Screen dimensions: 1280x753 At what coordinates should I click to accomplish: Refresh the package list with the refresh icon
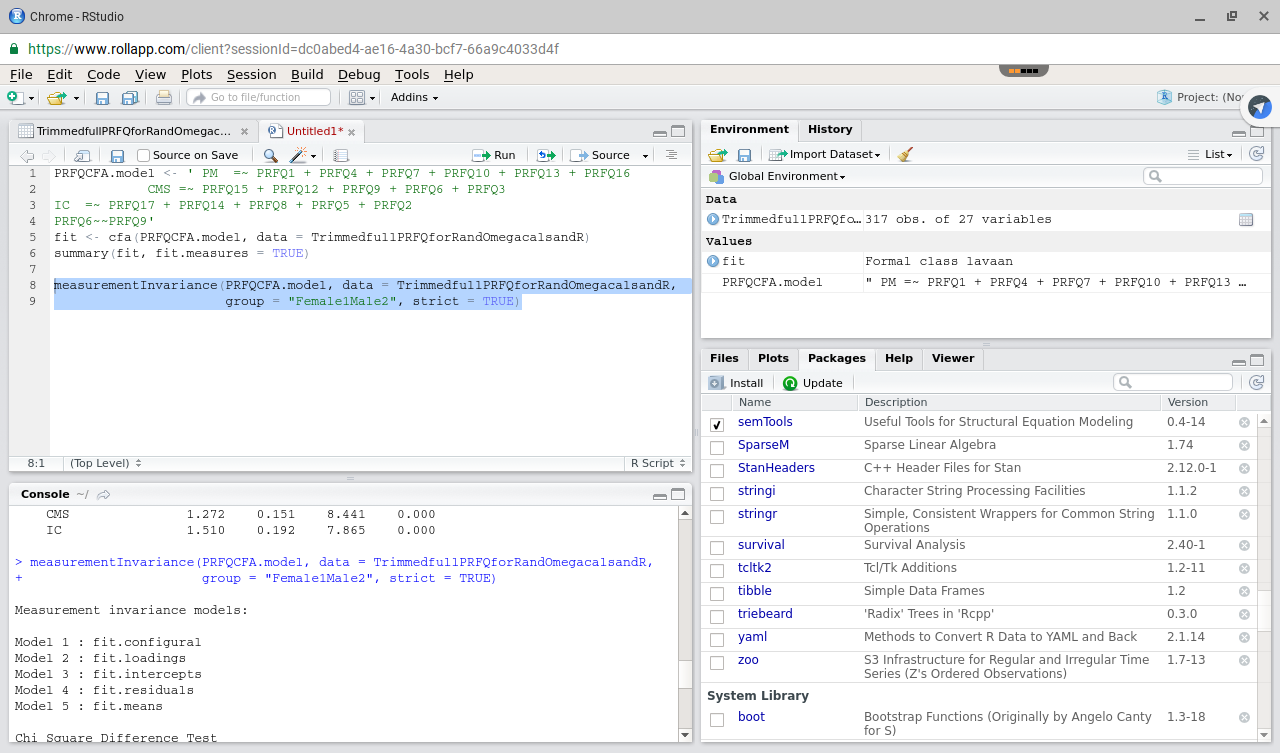click(1256, 382)
